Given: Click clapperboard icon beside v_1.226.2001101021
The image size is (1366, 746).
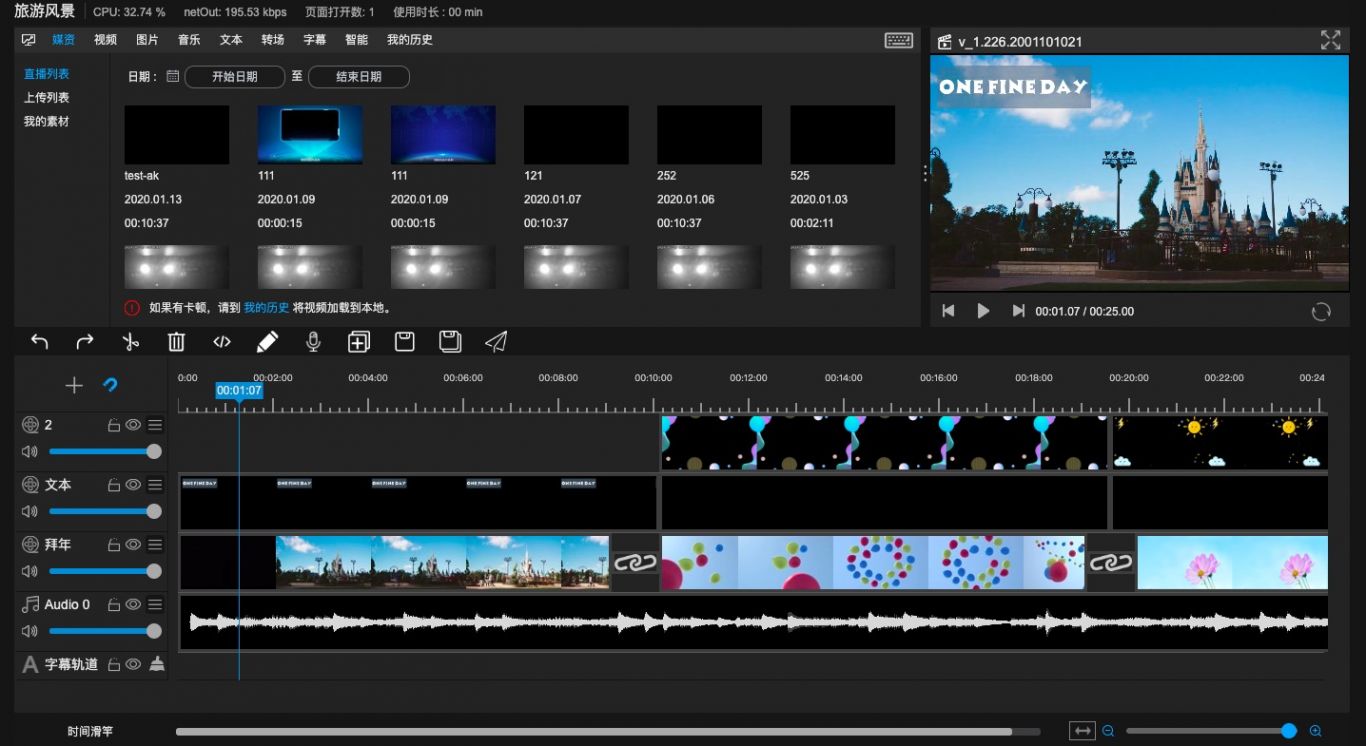Looking at the screenshot, I should pyautogui.click(x=944, y=42).
